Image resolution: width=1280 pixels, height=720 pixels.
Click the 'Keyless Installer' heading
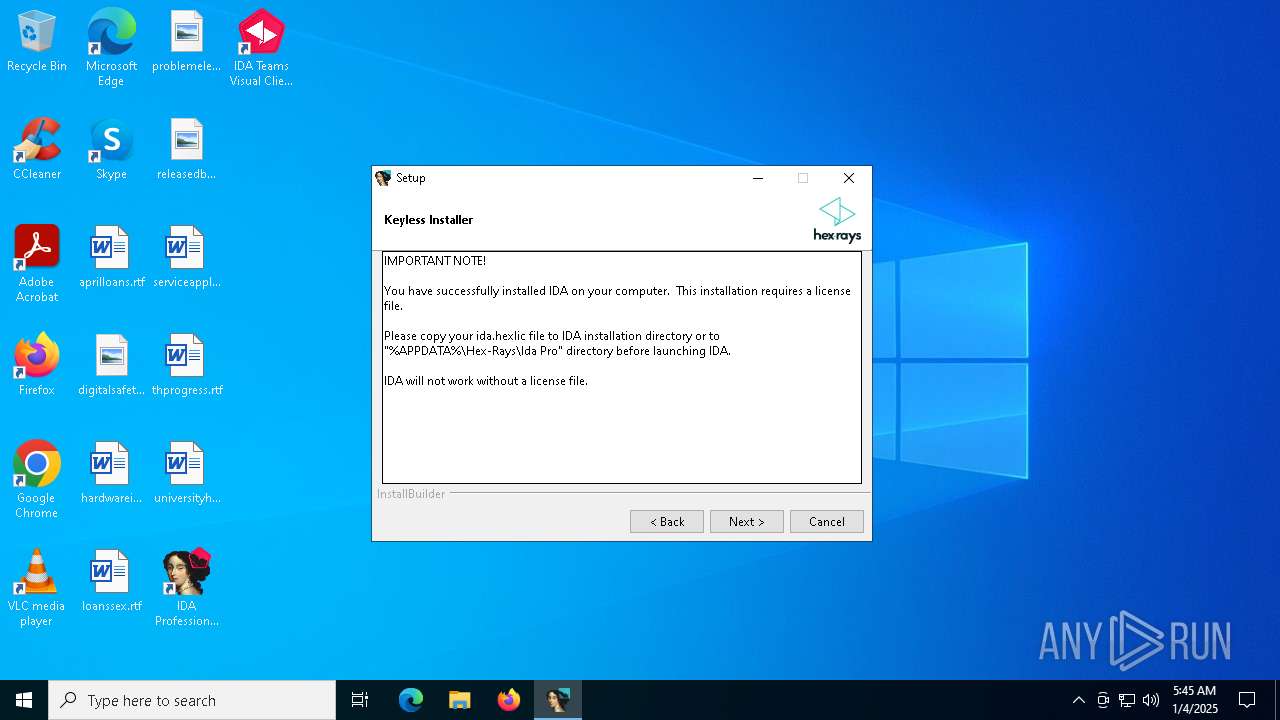[x=429, y=220]
